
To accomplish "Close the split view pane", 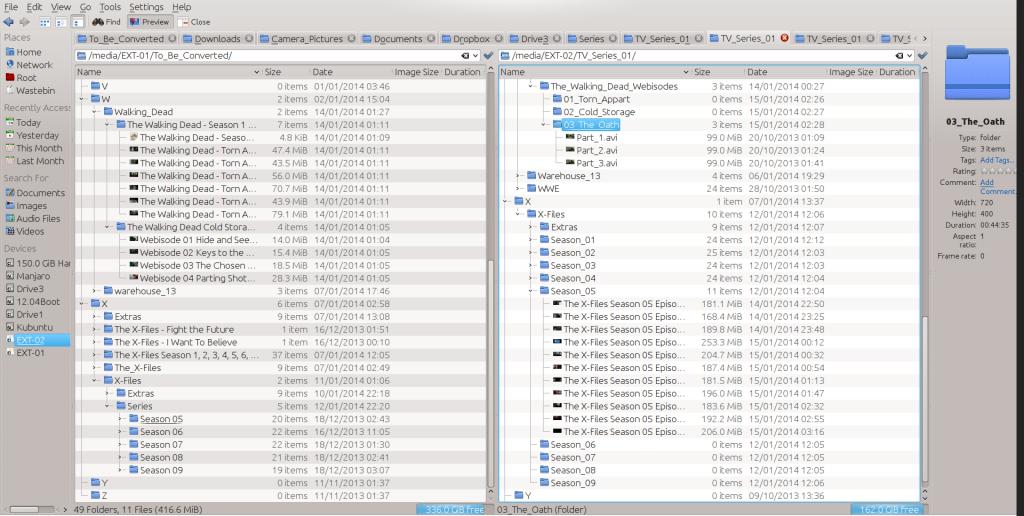I will click(194, 21).
